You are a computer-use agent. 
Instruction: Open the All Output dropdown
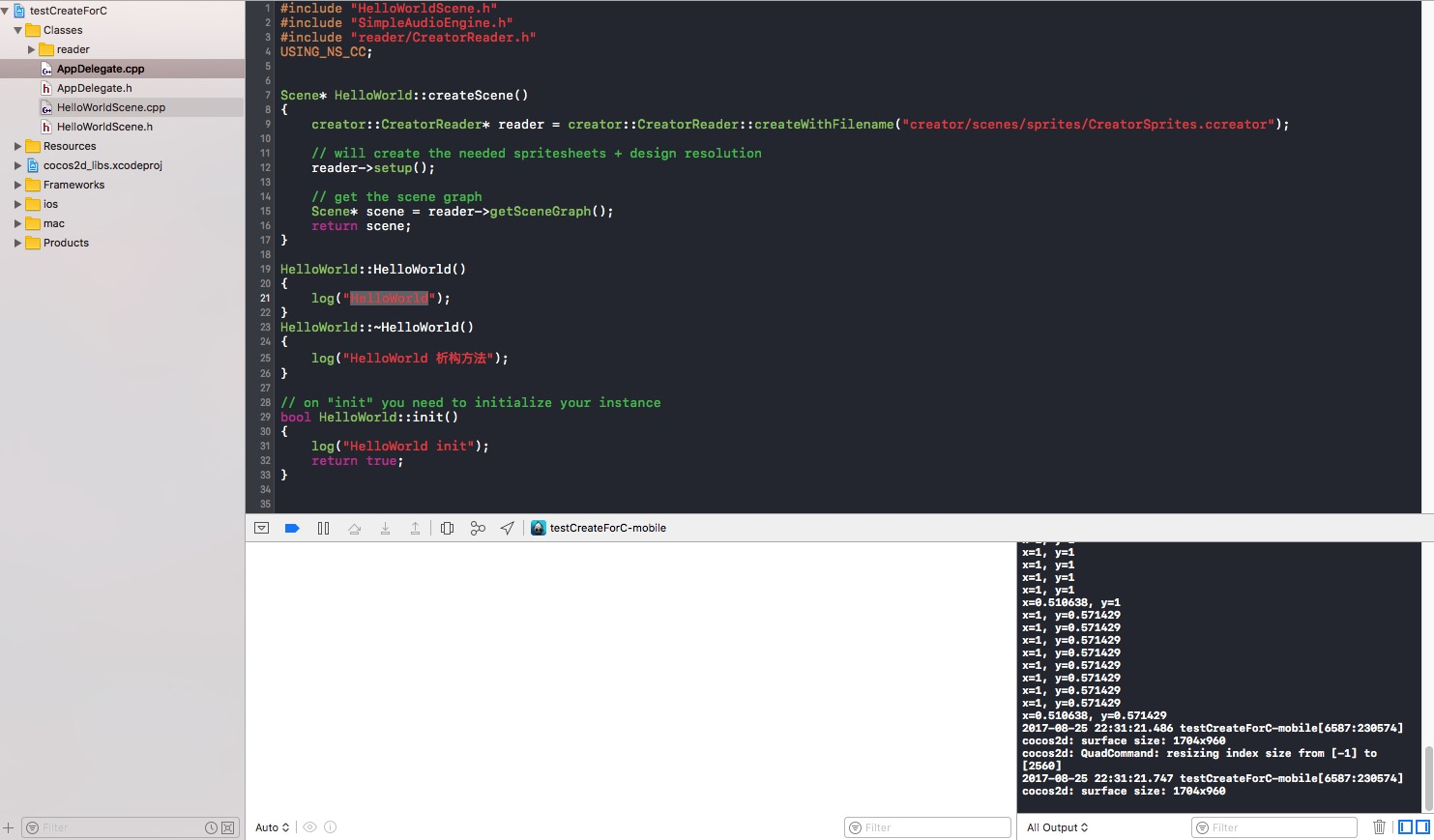1057,827
